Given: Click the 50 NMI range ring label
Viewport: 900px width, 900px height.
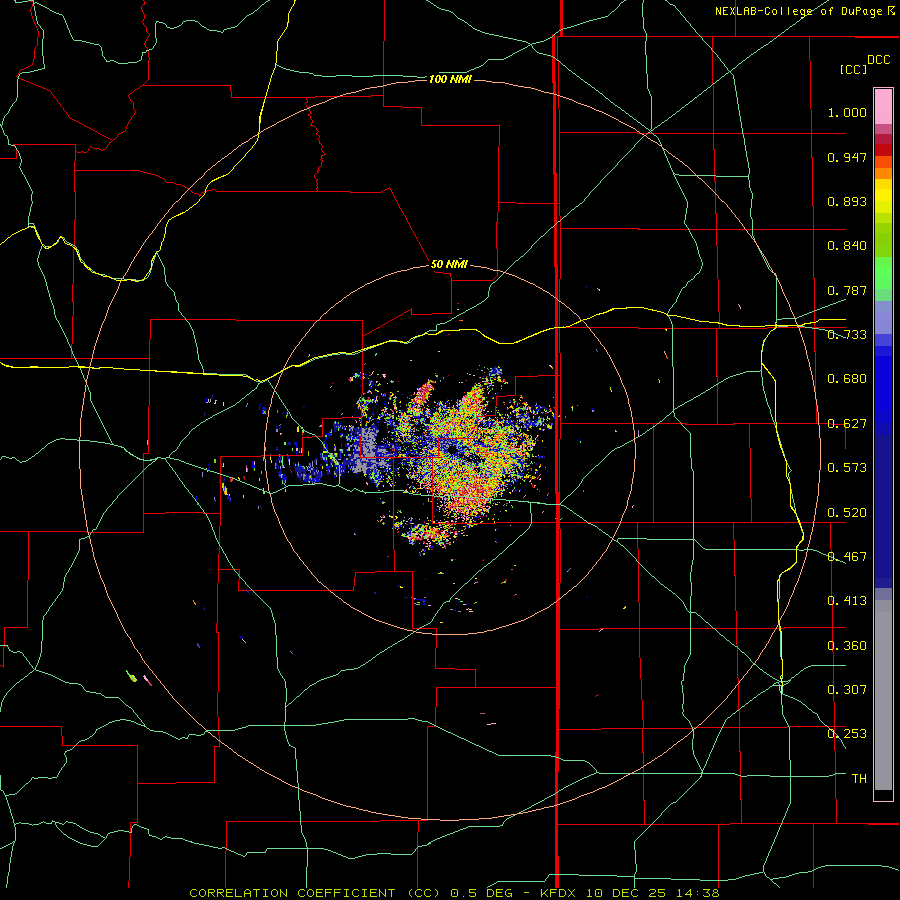Looking at the screenshot, I should 449,264.
